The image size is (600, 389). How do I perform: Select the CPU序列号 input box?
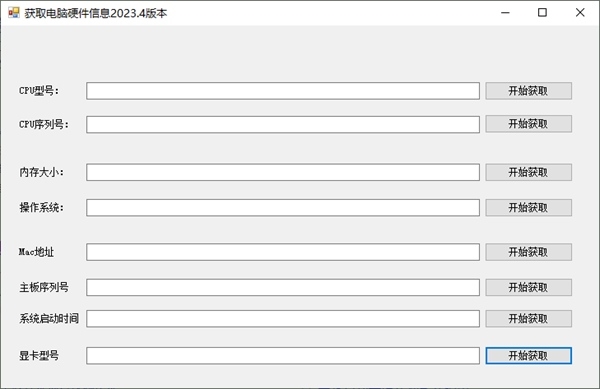283,124
